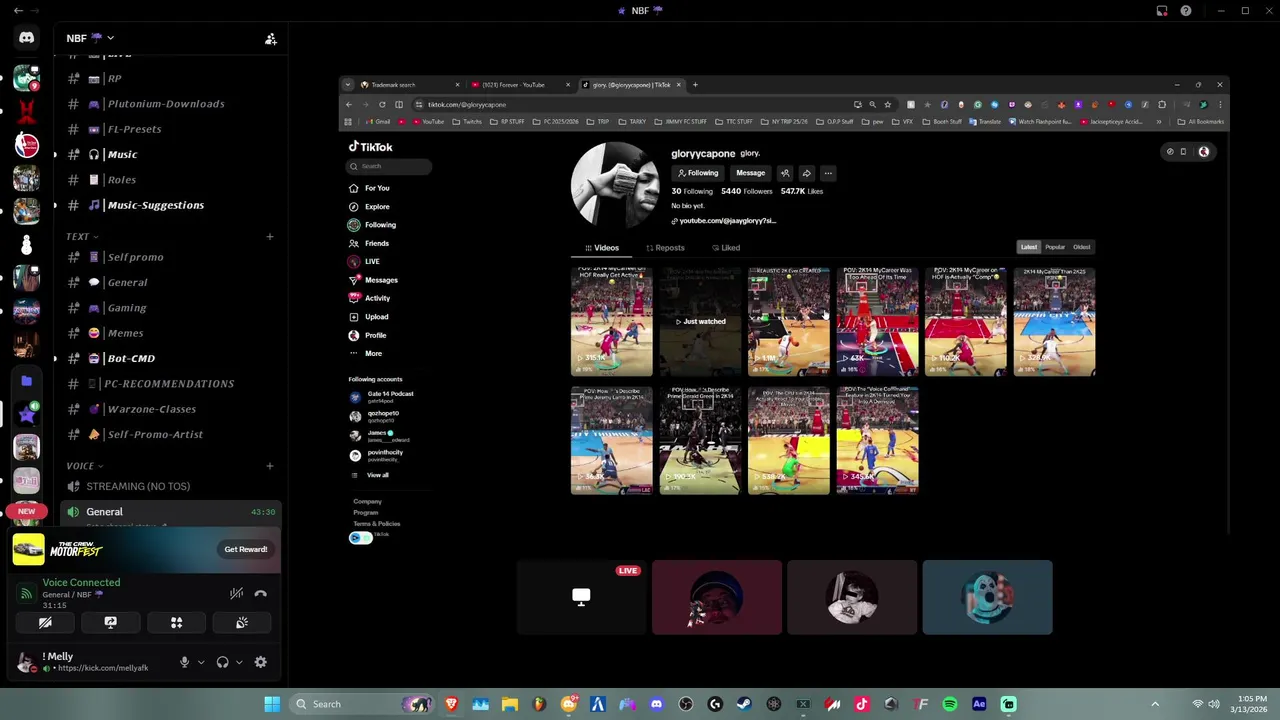This screenshot has width=1280, height=720.
Task: Open the soundboard in the voice panel
Action: point(242,622)
